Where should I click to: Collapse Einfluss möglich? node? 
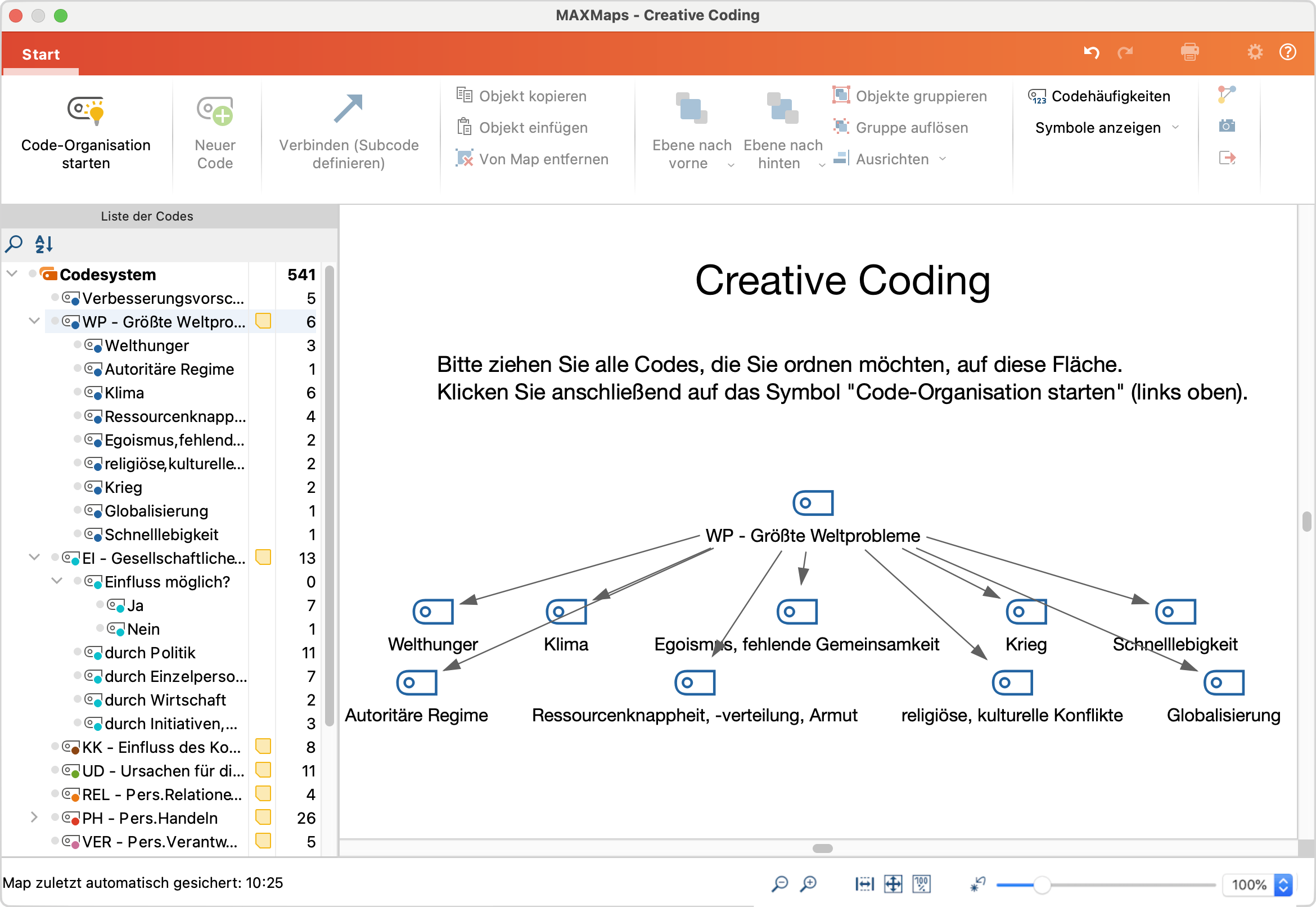point(57,581)
